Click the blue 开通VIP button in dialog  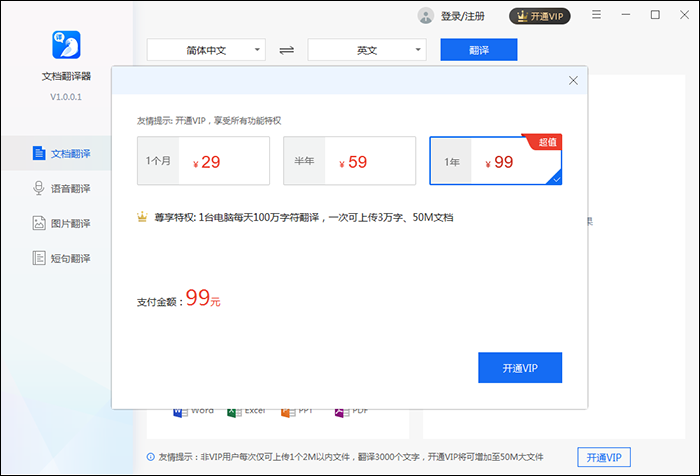(x=519, y=367)
